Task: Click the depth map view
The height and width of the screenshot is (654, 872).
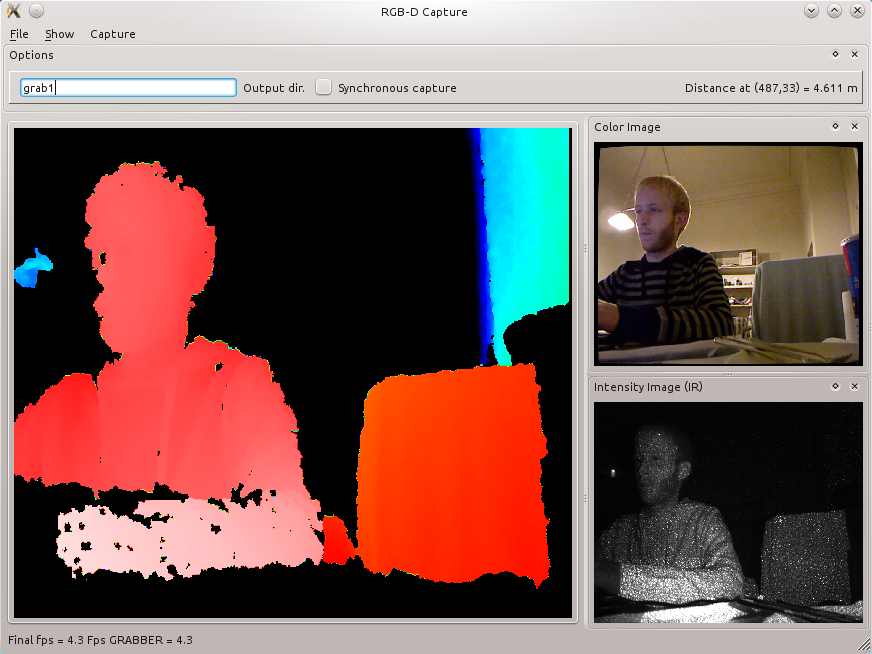Action: tap(293, 373)
